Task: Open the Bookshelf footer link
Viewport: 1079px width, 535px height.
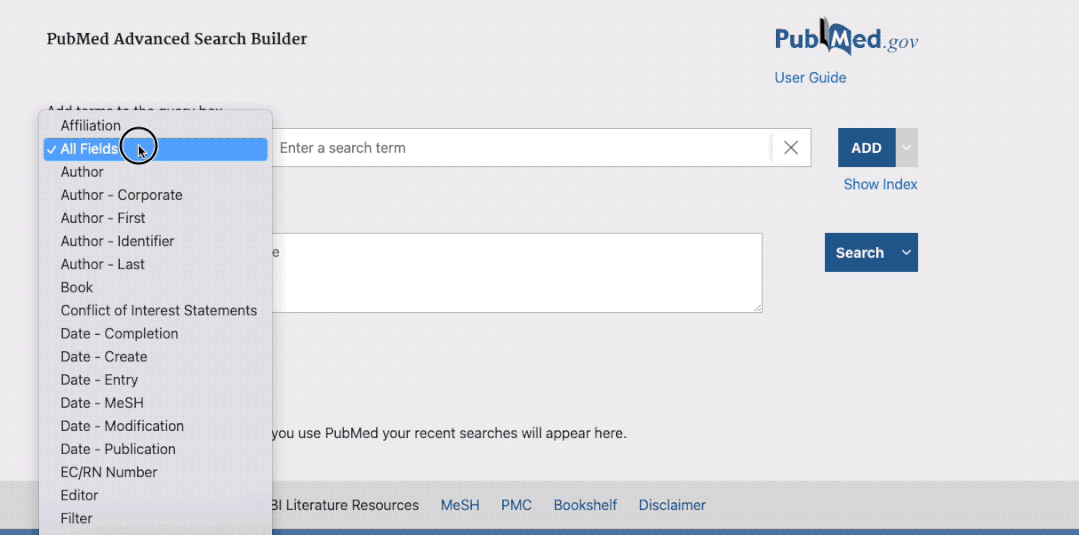Action: click(x=585, y=505)
